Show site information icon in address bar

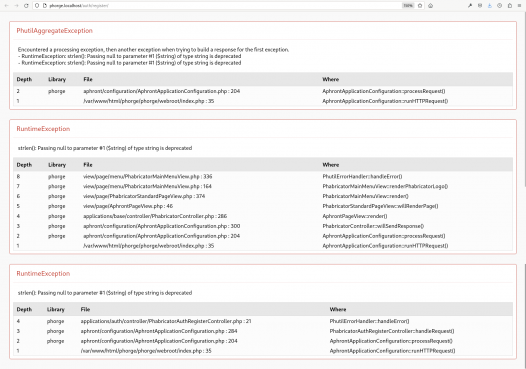point(45,6)
